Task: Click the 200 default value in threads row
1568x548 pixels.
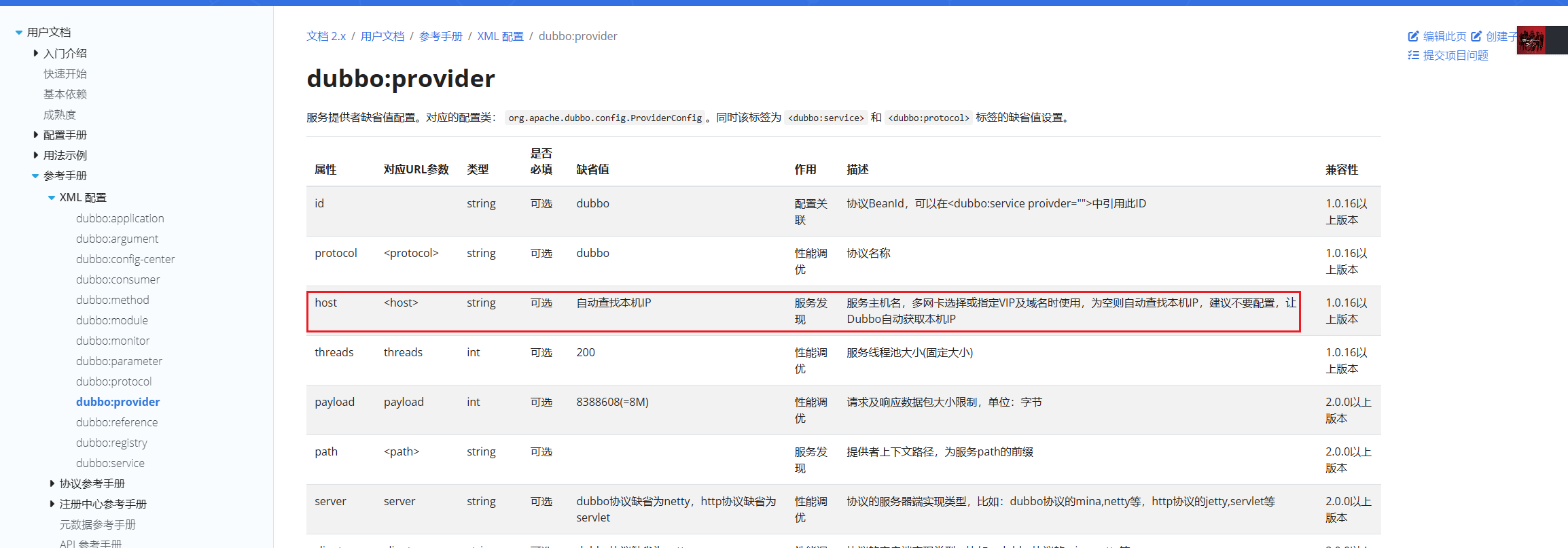Action: pyautogui.click(x=586, y=352)
